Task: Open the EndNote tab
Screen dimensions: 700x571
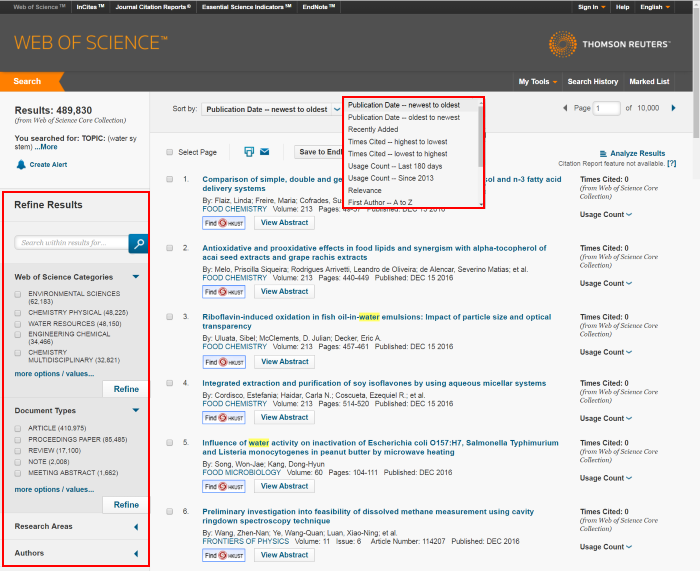Action: [x=318, y=7]
